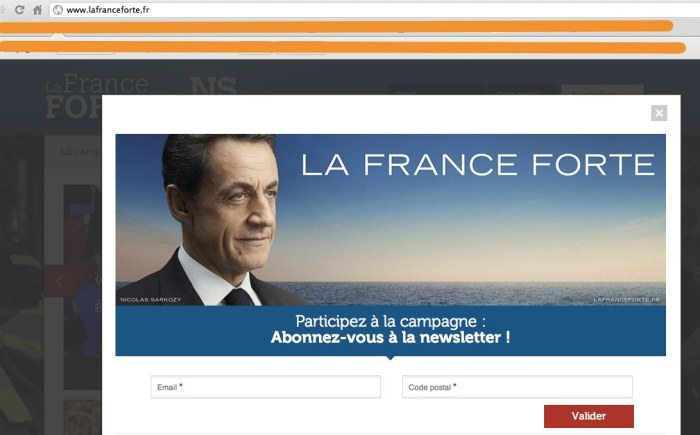This screenshot has height=435, width=700.
Task: Go to the browser home page icon
Action: click(x=38, y=10)
